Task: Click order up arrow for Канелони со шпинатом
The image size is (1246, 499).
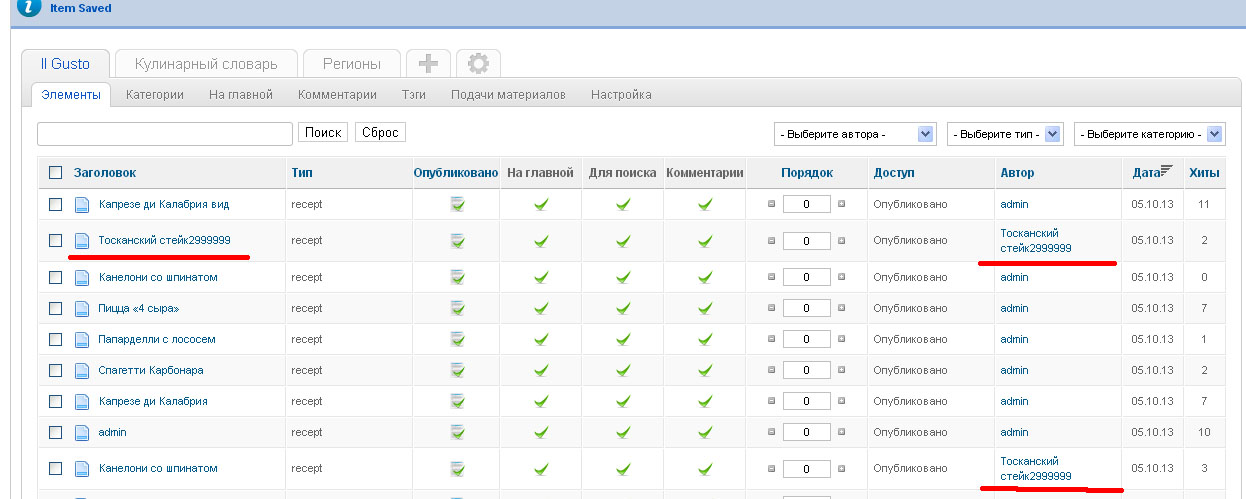Action: click(x=771, y=277)
